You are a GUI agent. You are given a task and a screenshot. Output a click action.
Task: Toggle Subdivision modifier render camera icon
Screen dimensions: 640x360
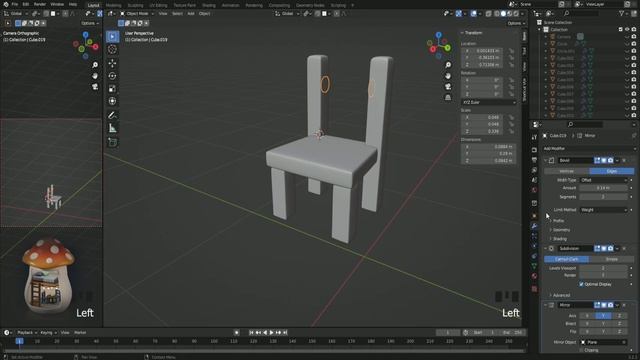610,248
